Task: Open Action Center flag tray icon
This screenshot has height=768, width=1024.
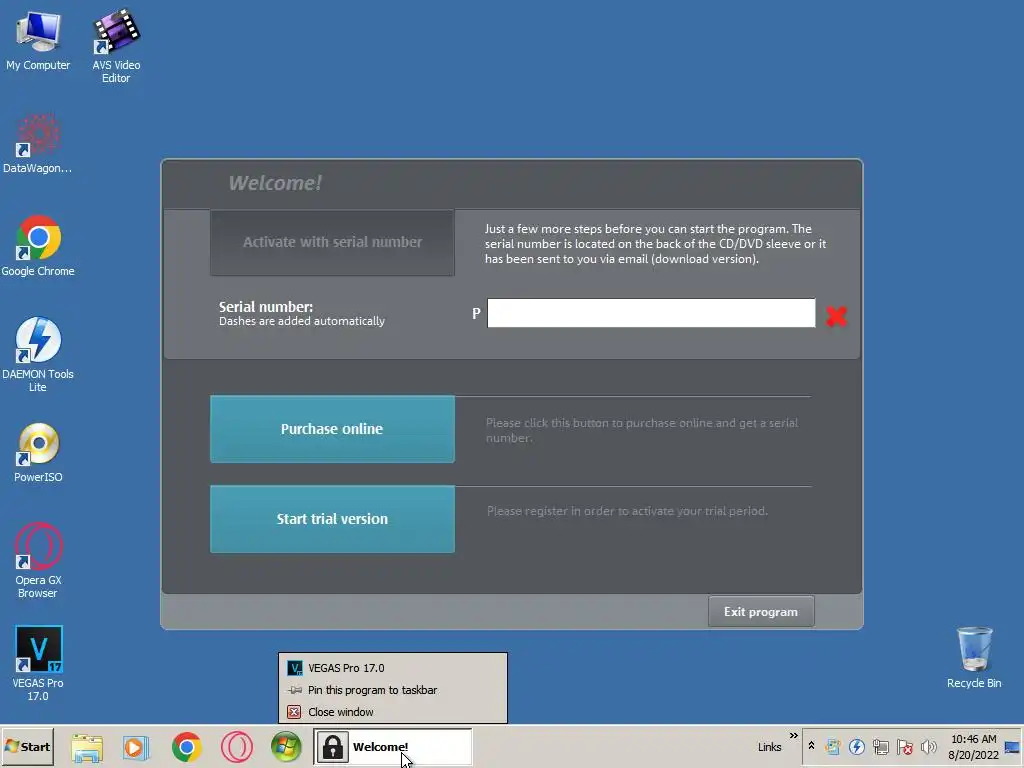Action: click(904, 746)
